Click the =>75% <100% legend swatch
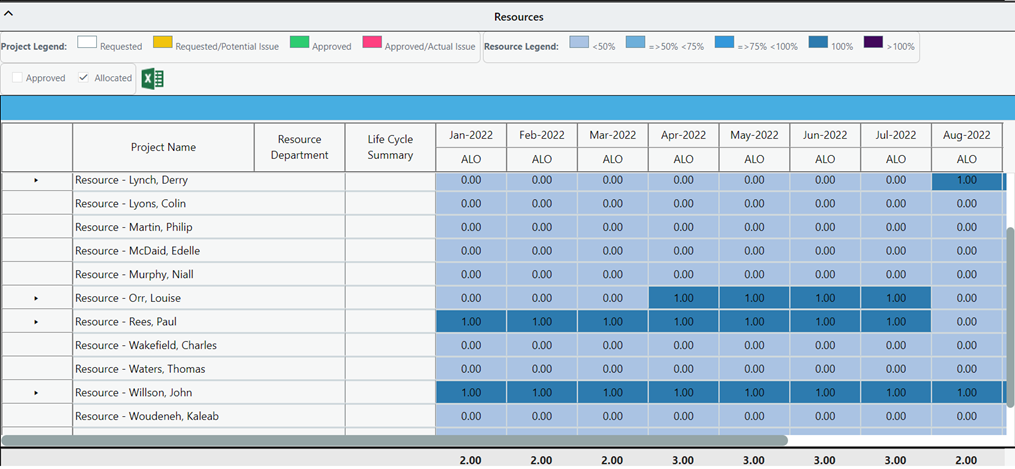1015x469 pixels. pyautogui.click(x=724, y=43)
